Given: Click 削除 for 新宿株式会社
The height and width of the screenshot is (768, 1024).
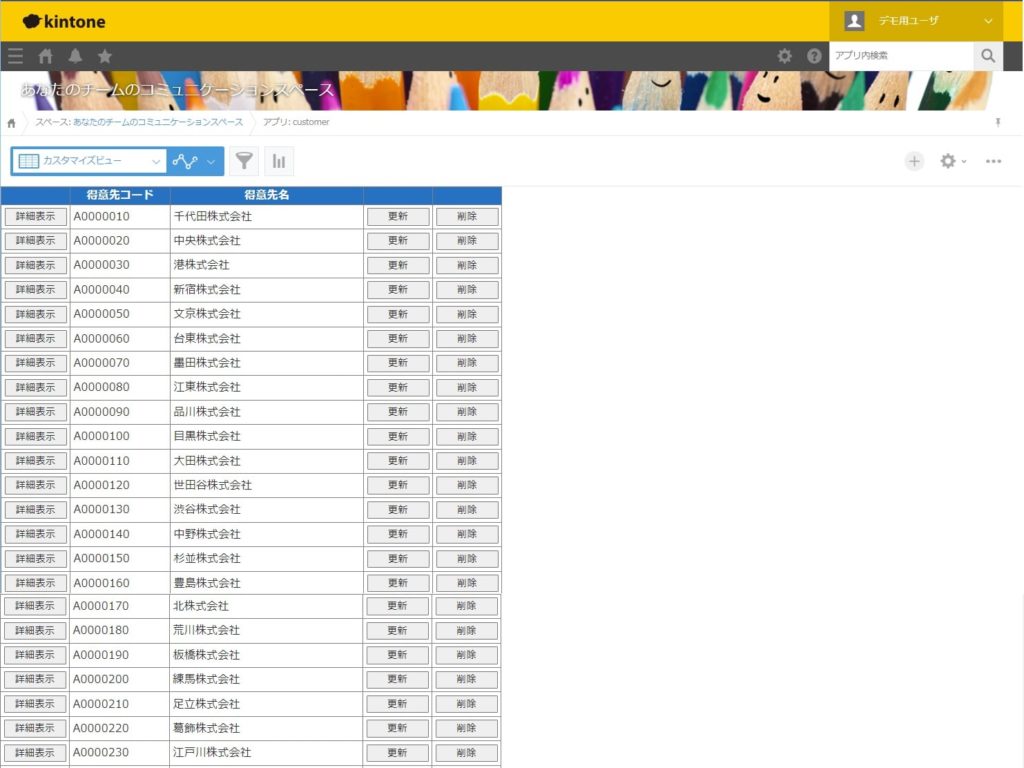Looking at the screenshot, I should click(467, 289).
